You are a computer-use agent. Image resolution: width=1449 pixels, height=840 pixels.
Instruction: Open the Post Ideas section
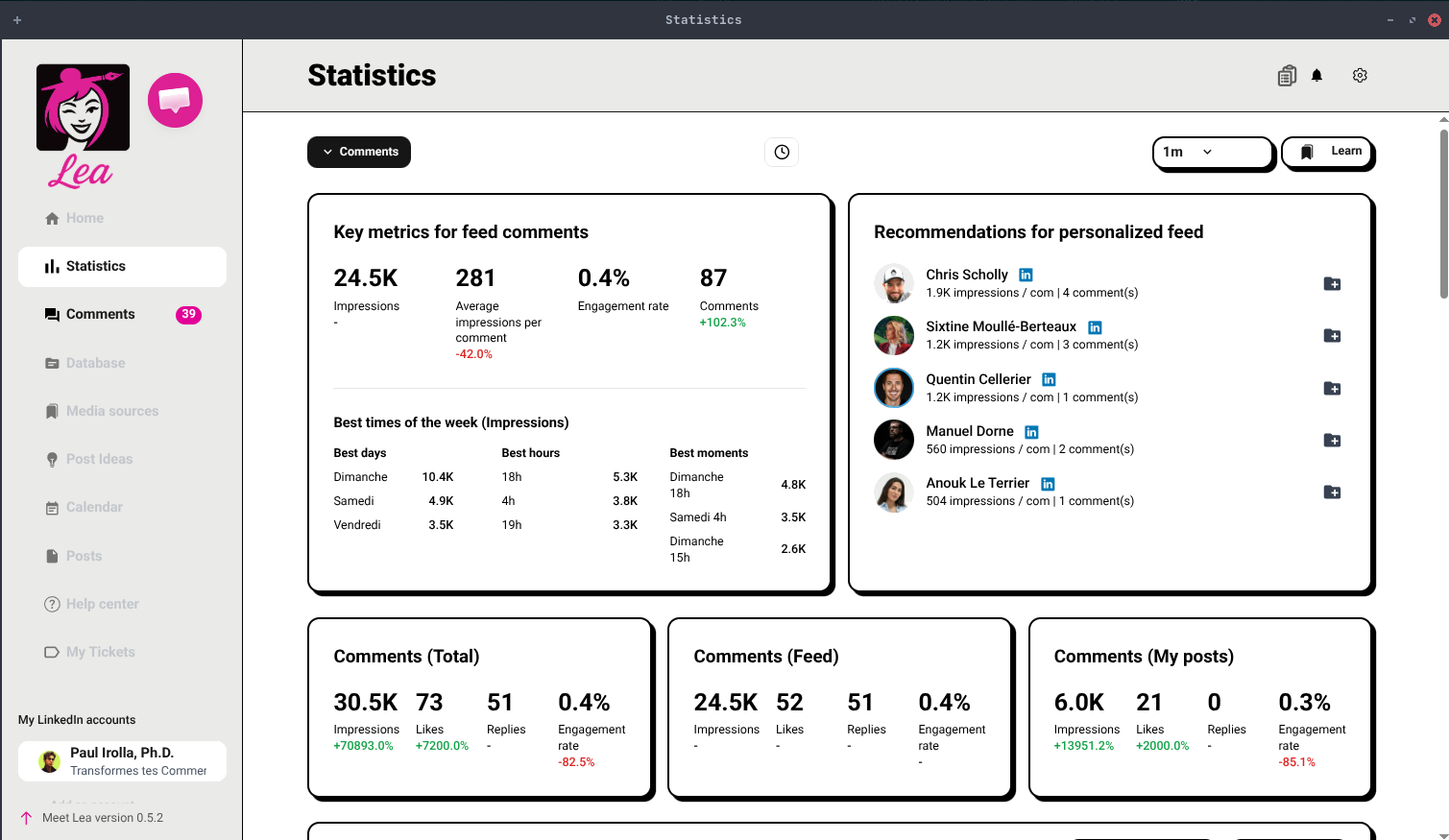100,459
